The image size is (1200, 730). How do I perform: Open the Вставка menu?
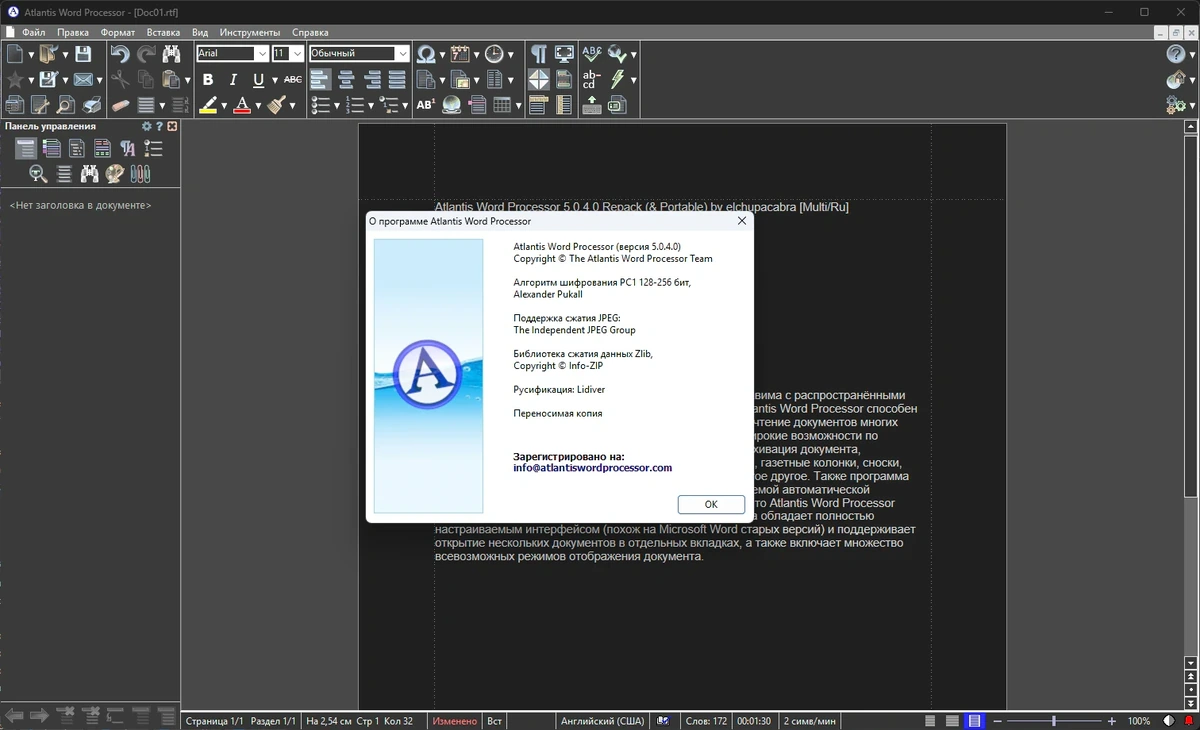163,32
